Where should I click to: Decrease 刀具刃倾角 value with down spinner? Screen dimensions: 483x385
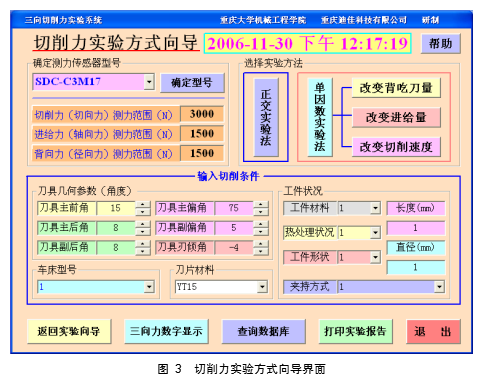(261, 251)
